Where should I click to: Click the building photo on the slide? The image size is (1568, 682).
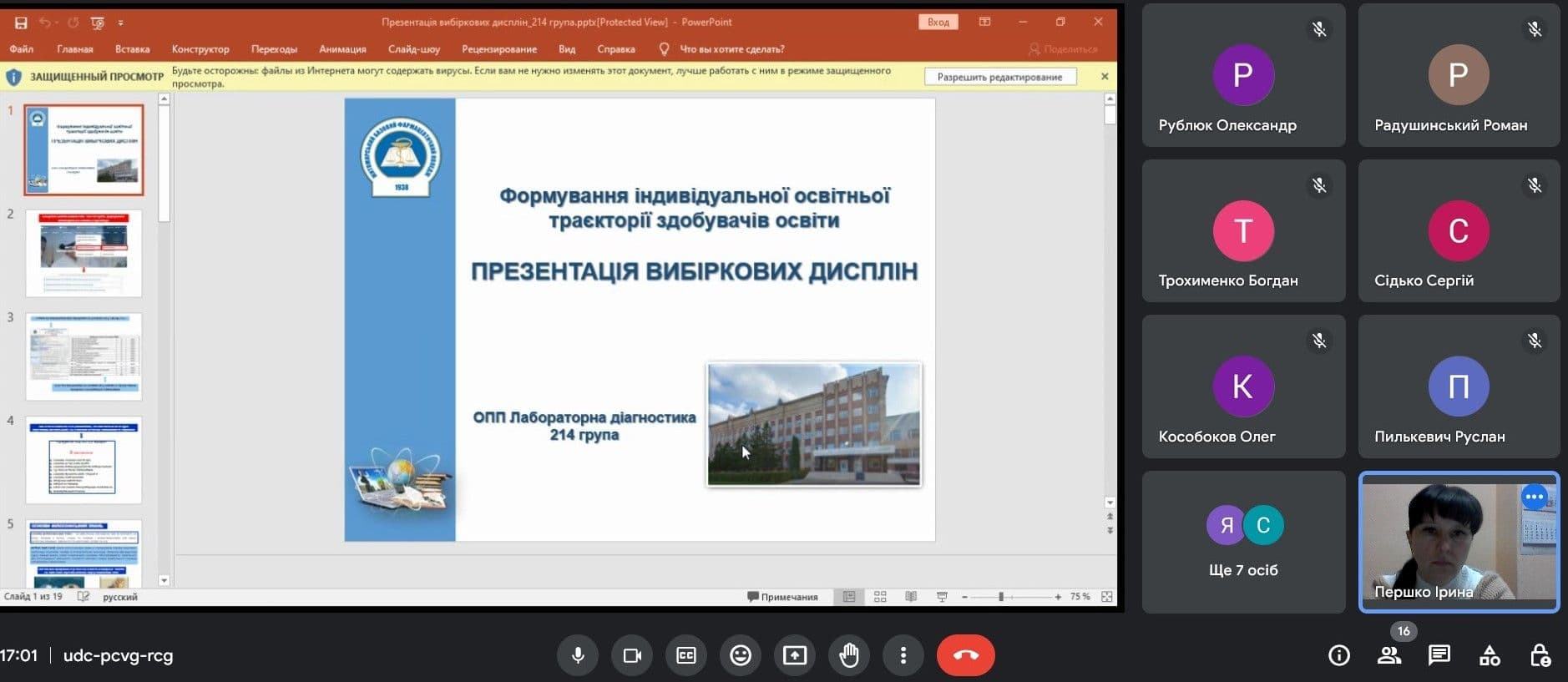coord(814,424)
